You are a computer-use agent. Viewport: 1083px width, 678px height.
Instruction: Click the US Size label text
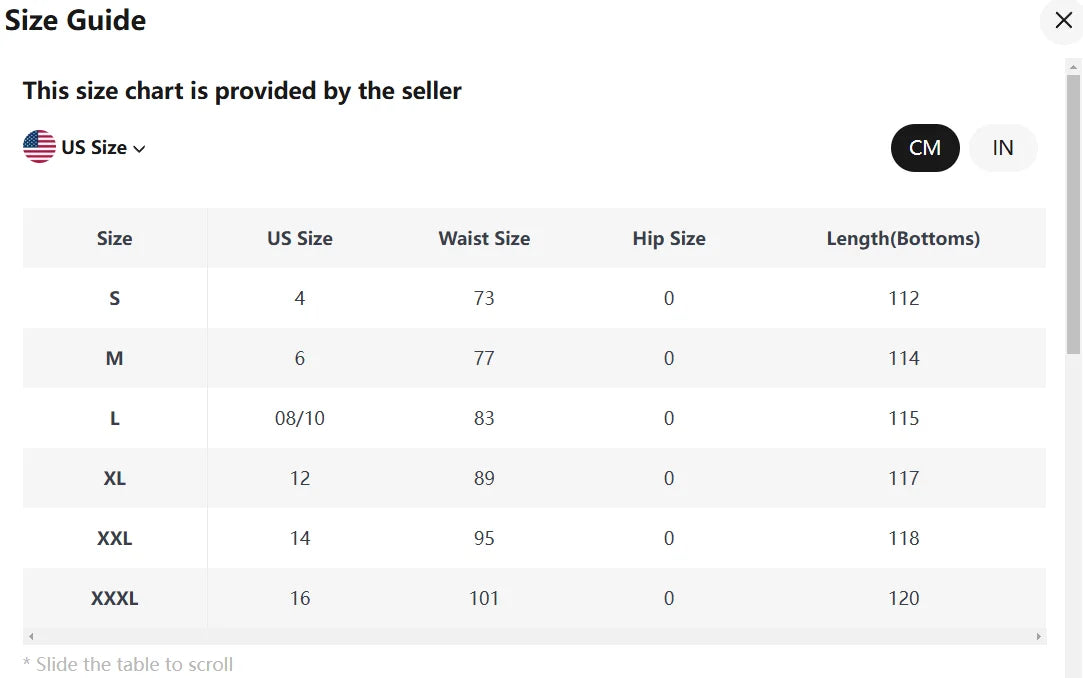pos(94,148)
